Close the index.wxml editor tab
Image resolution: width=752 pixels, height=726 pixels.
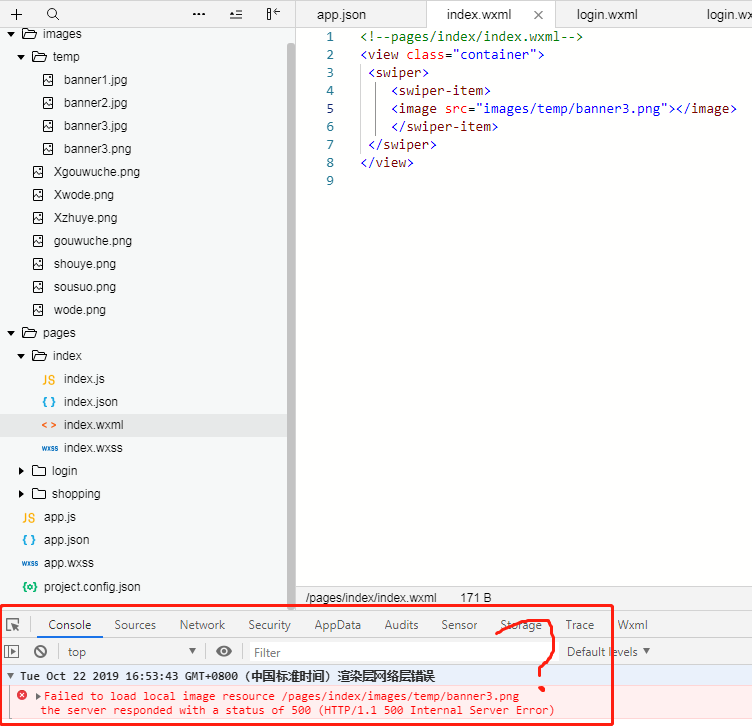pyautogui.click(x=539, y=15)
